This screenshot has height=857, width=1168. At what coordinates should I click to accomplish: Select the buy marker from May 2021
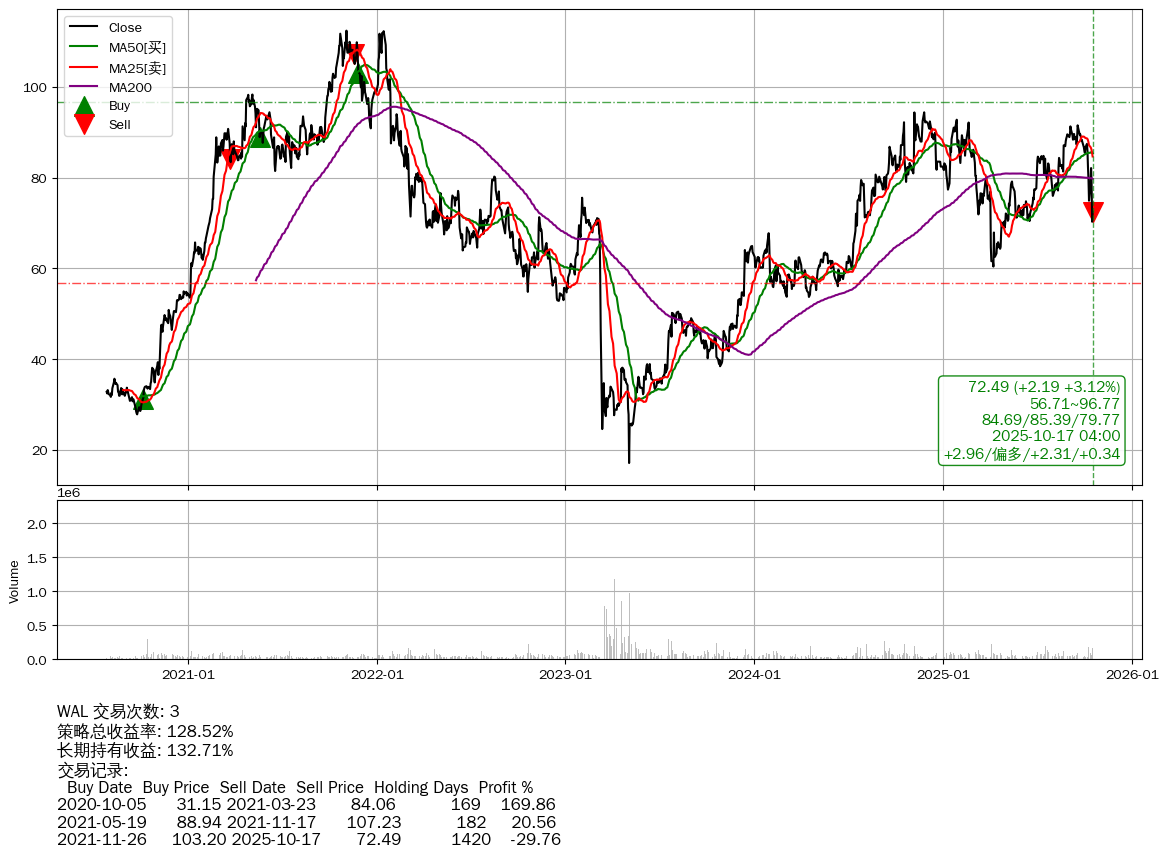pos(260,137)
